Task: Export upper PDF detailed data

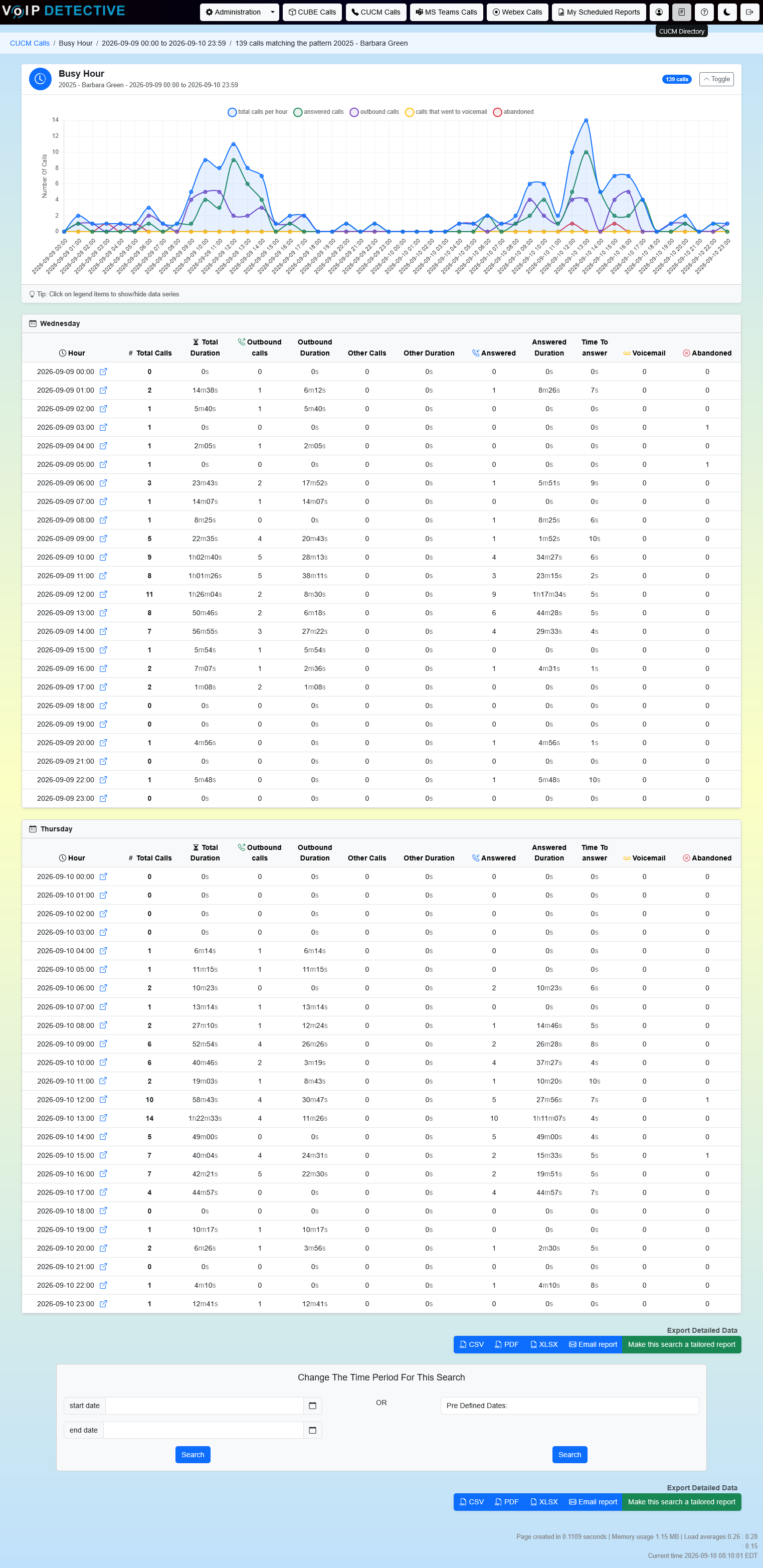Action: [x=507, y=1344]
